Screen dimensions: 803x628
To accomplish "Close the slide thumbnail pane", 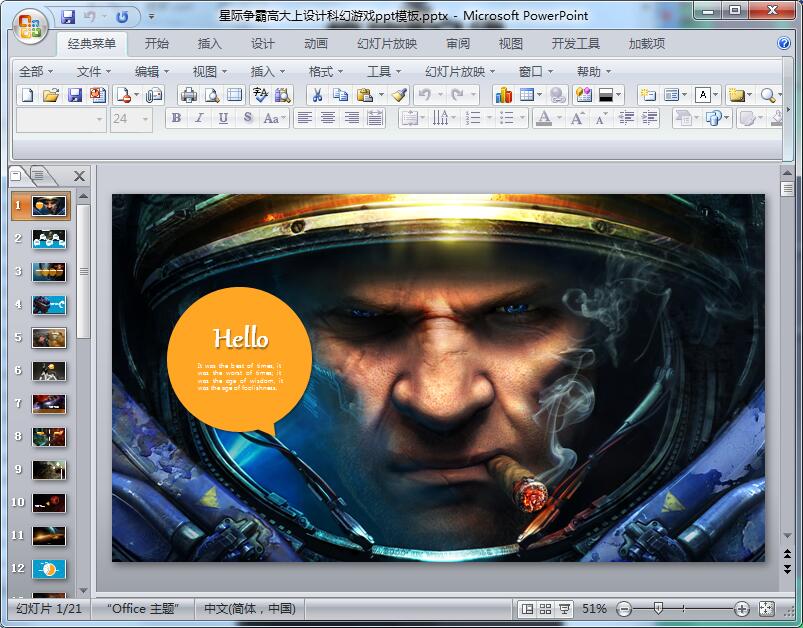I will [79, 176].
